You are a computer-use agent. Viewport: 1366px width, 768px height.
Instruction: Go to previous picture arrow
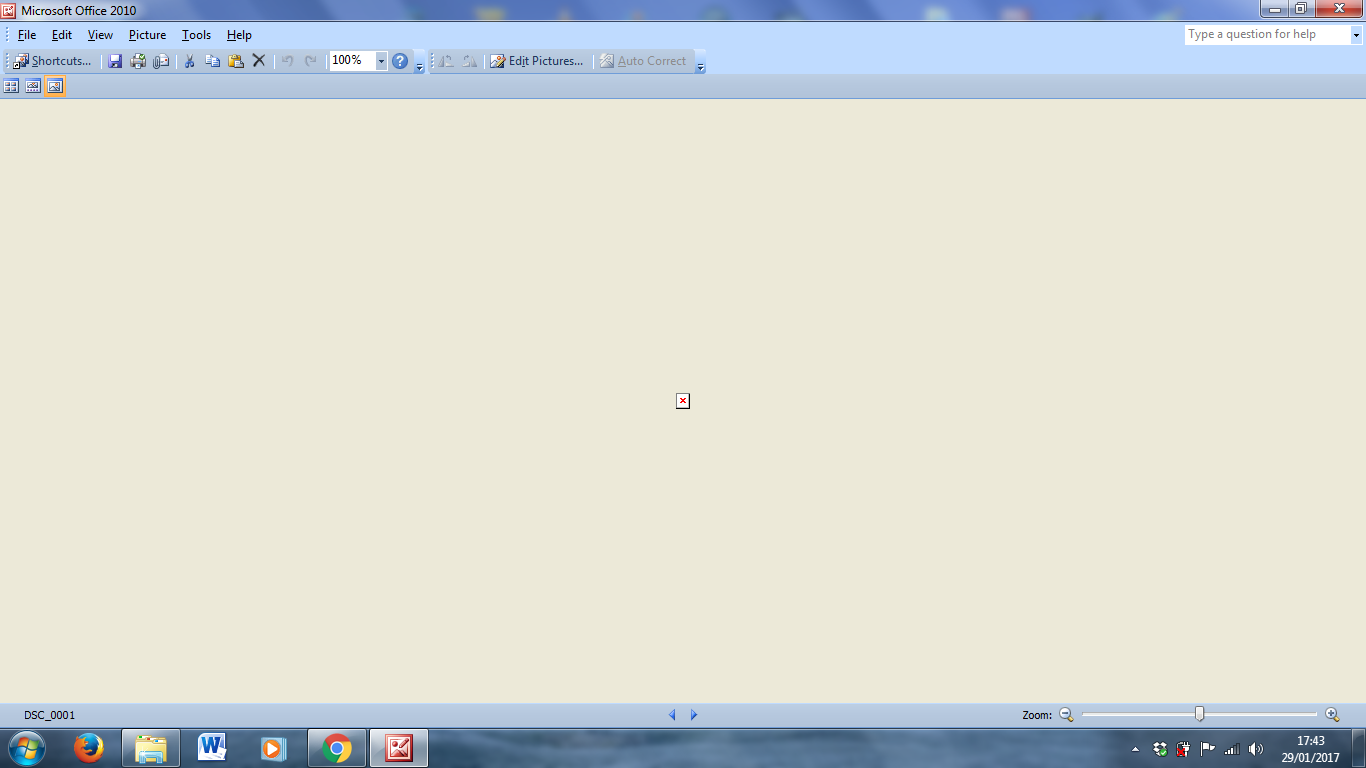[672, 715]
